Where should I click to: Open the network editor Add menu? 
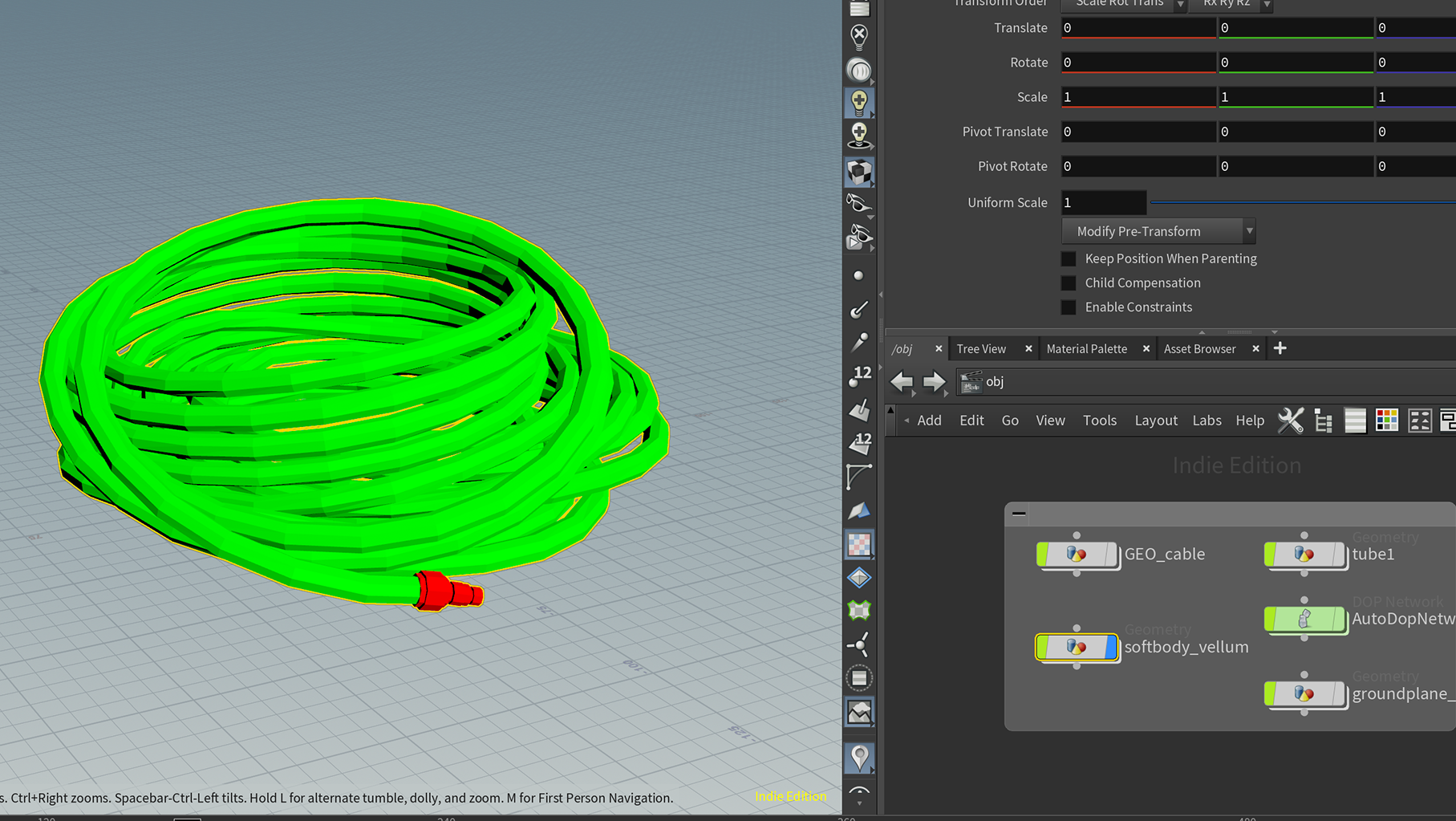pos(929,421)
